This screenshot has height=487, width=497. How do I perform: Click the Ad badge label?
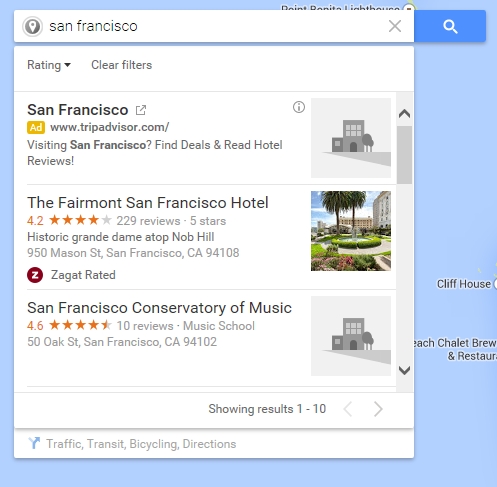click(x=36, y=127)
